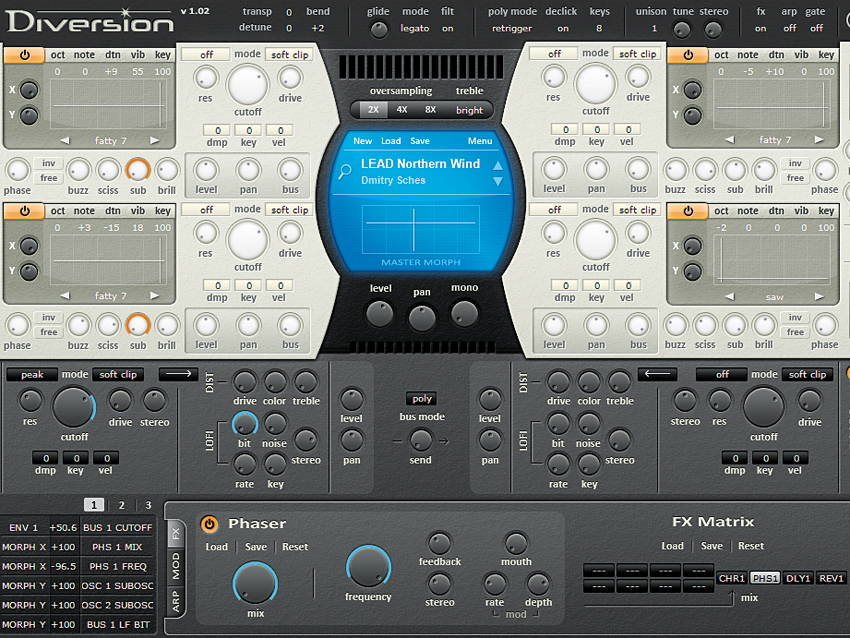Open bus 1 filter peak mode dropdown
The width and height of the screenshot is (850, 638).
tap(32, 375)
